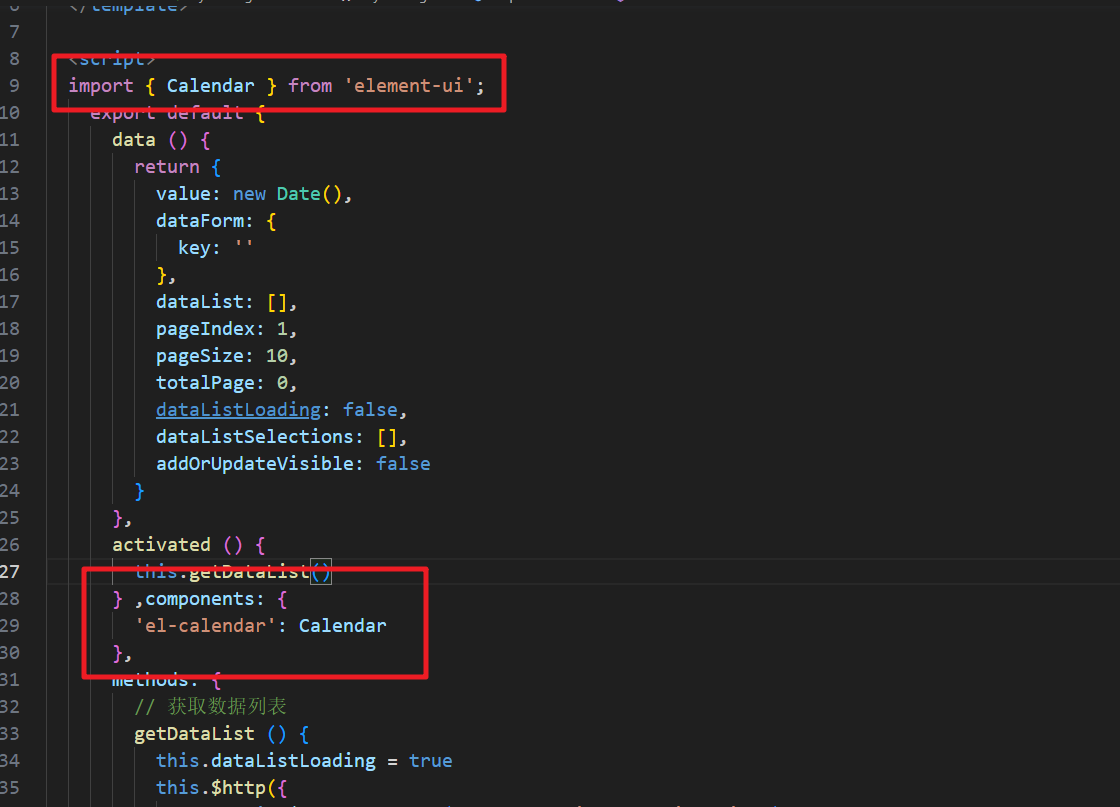The width and height of the screenshot is (1120, 807).
Task: Click the activated lifecycle hook name
Action: tap(161, 544)
